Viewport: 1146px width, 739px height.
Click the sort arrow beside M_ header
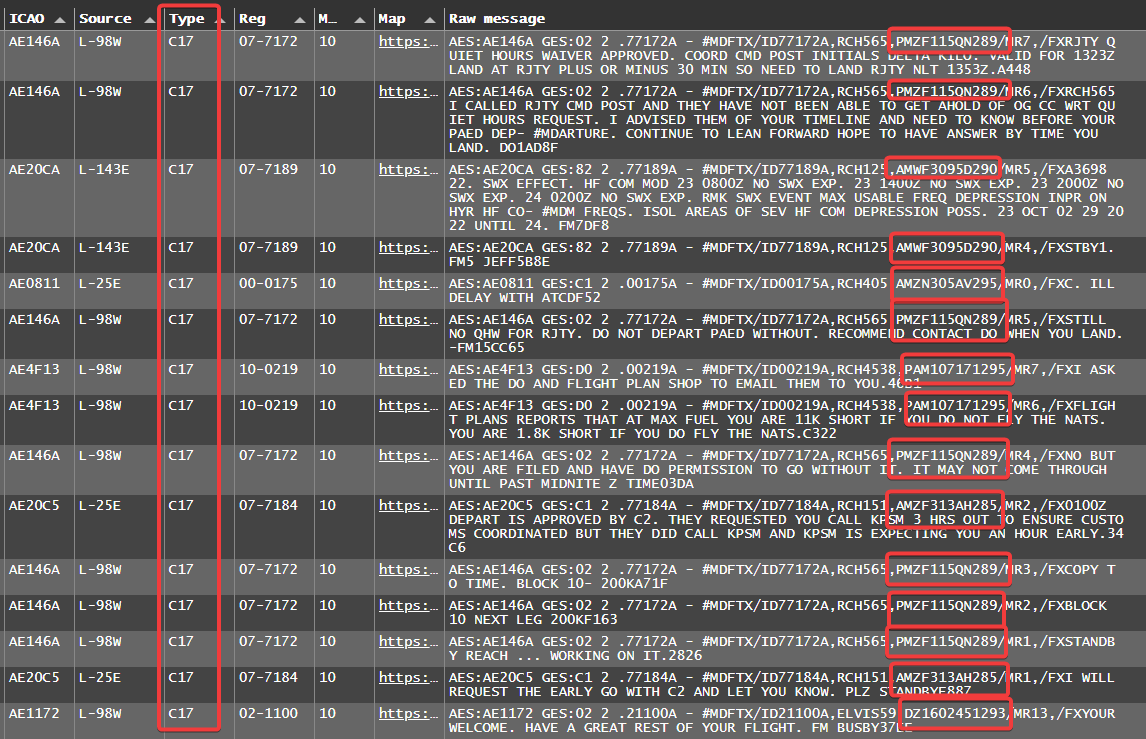(x=360, y=20)
